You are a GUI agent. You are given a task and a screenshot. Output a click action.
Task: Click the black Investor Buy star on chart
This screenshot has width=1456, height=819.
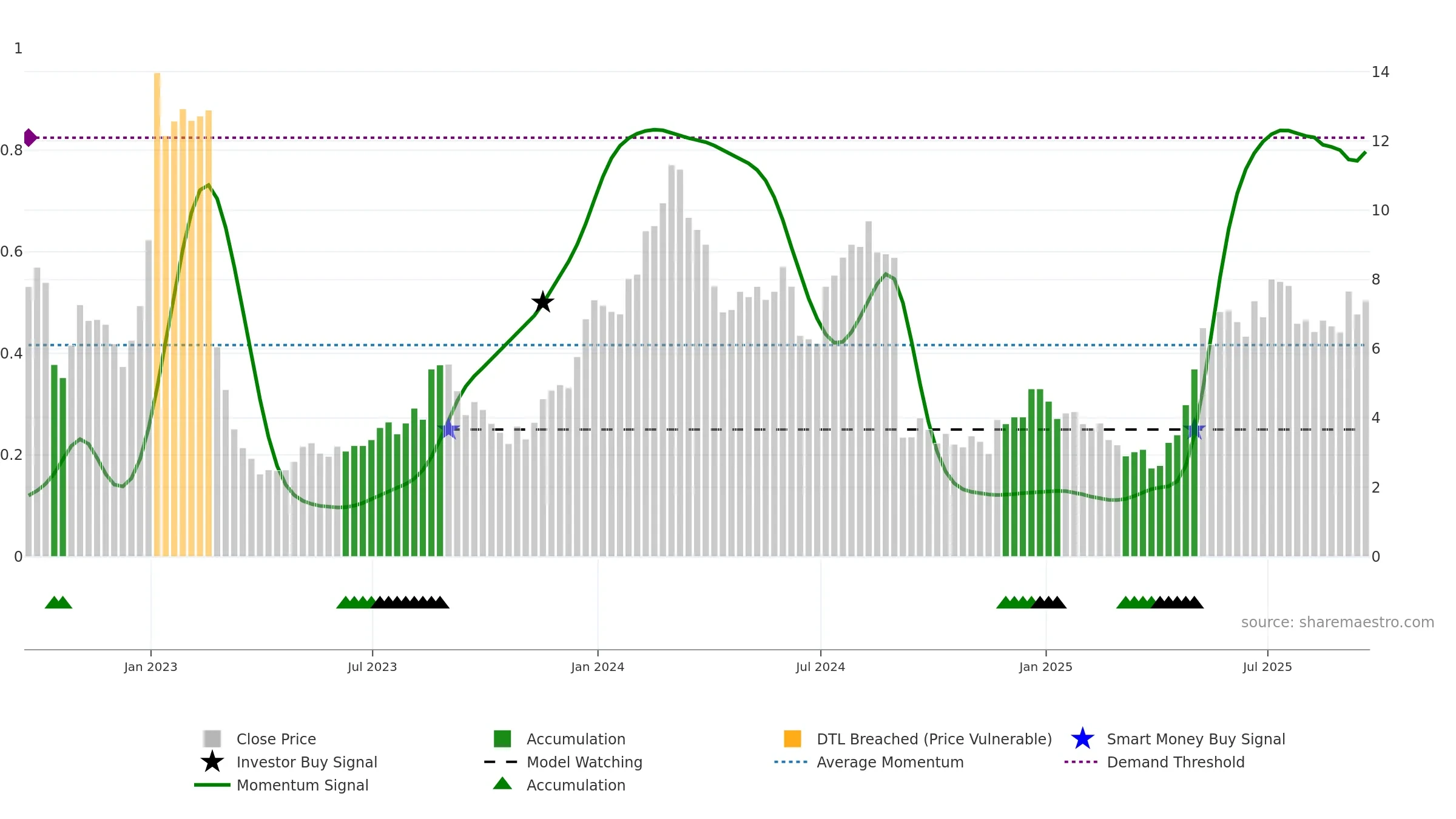(x=543, y=302)
